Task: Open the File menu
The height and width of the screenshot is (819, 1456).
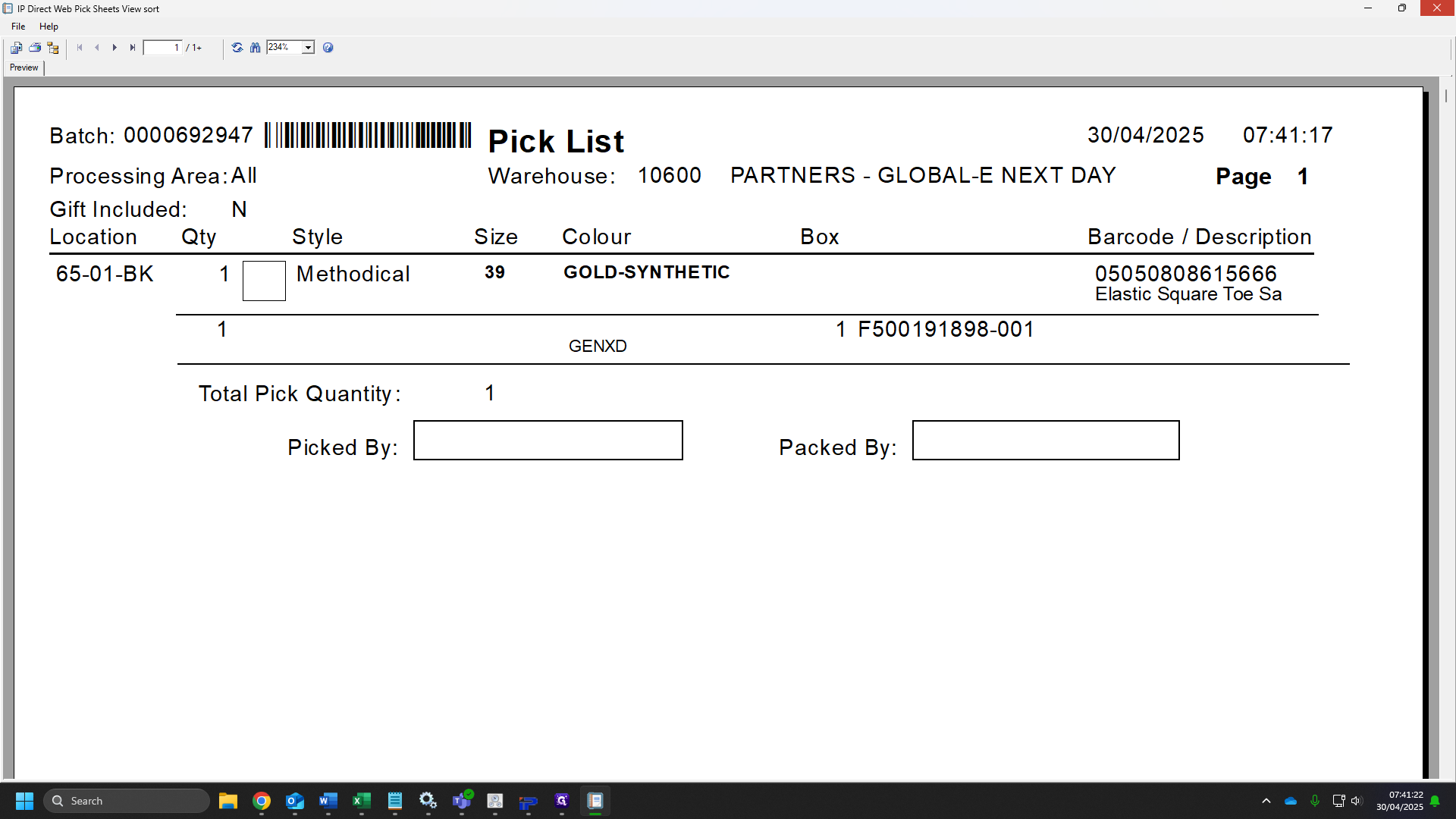Action: 18,27
